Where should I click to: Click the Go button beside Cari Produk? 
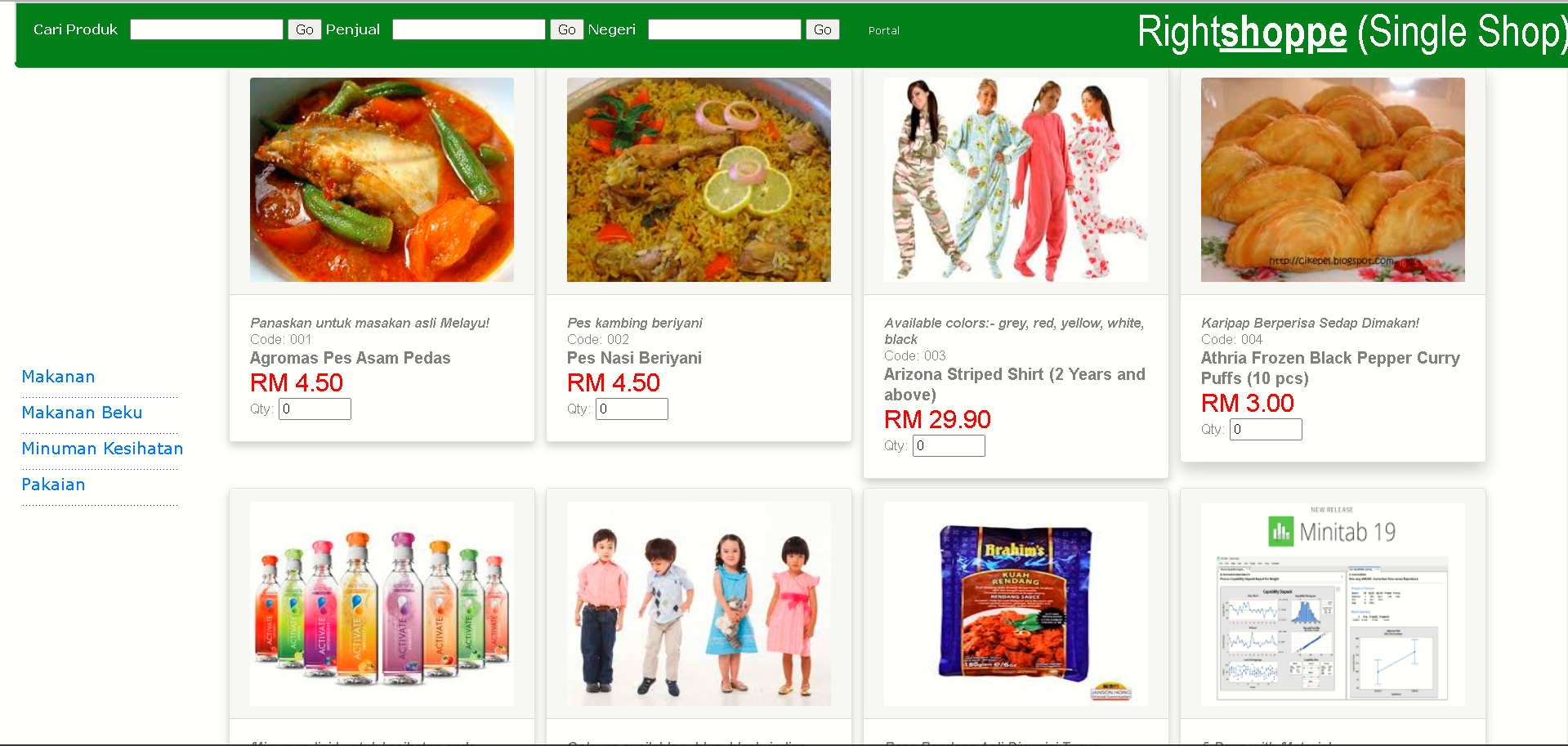tap(304, 29)
